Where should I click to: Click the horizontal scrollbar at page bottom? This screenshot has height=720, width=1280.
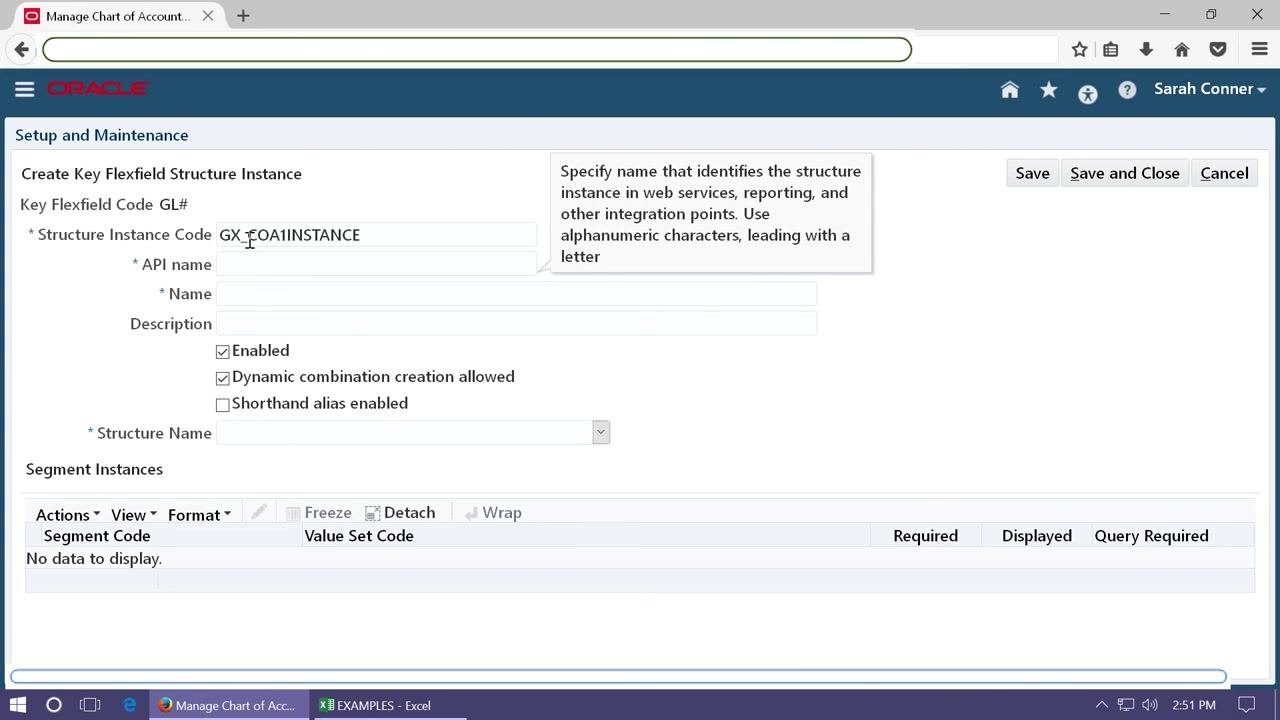[618, 677]
